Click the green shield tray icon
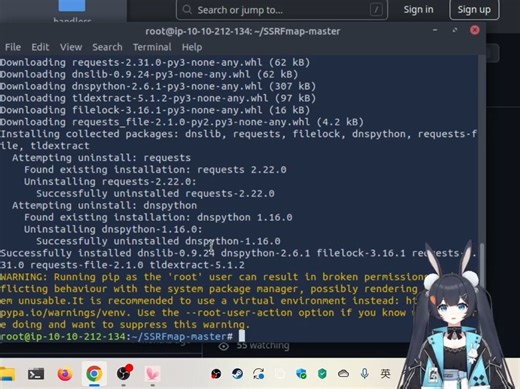This screenshot has width=520, height=389. pyautogui.click(x=322, y=374)
